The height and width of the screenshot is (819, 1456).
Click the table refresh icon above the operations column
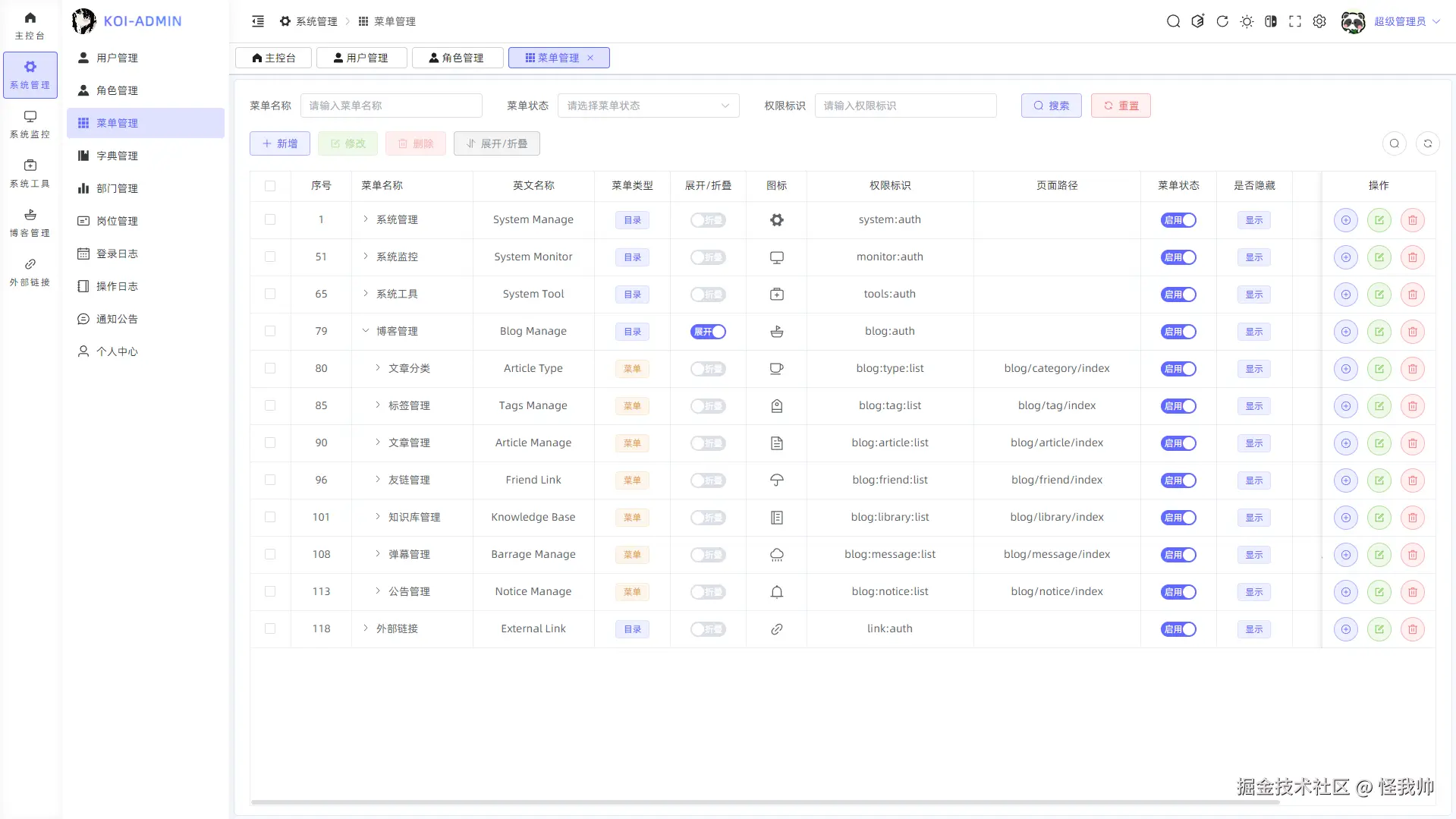point(1428,143)
